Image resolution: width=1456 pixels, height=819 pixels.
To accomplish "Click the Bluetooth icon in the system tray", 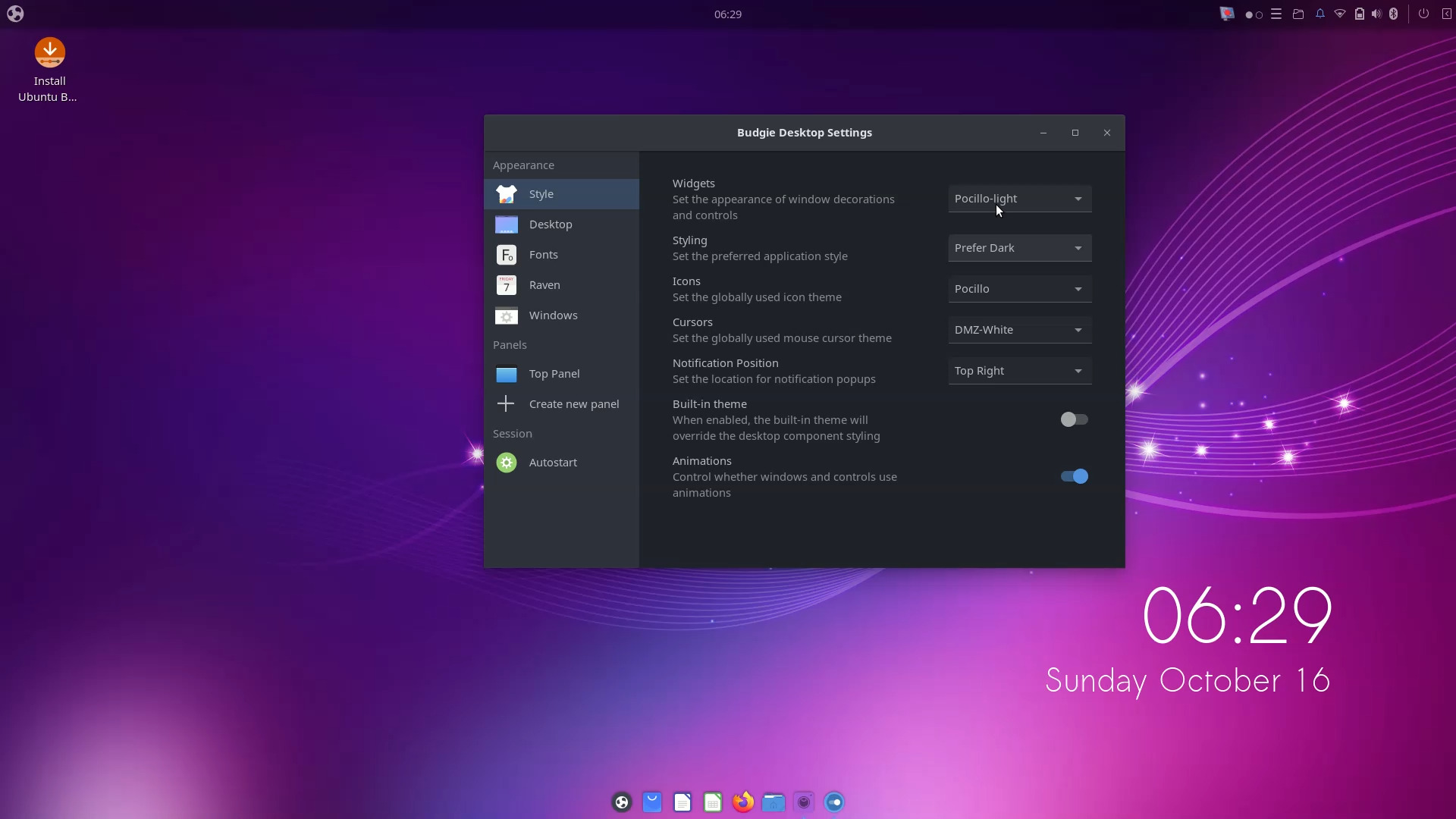I will click(x=1394, y=14).
